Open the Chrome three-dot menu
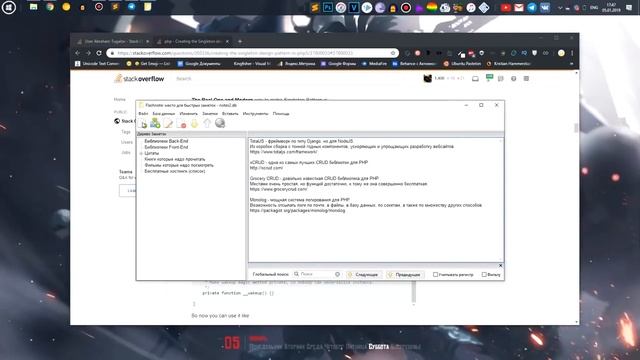Screen dimensions: 640x360 pyautogui.click(x=572, y=53)
